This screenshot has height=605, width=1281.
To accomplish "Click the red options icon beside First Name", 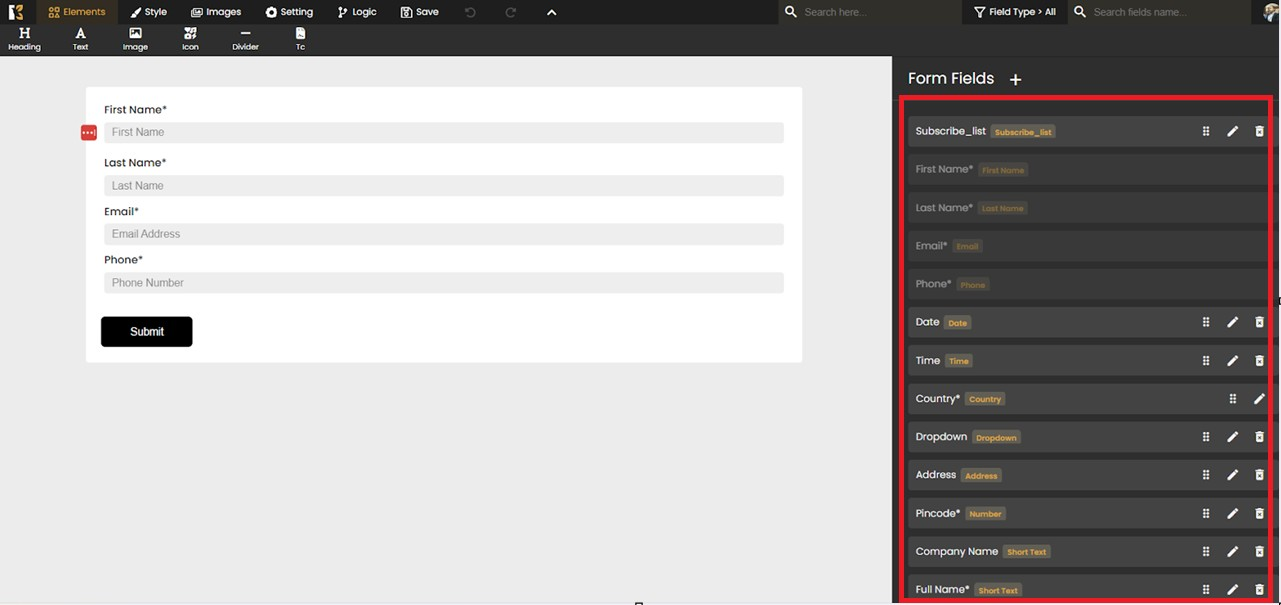I will (89, 133).
